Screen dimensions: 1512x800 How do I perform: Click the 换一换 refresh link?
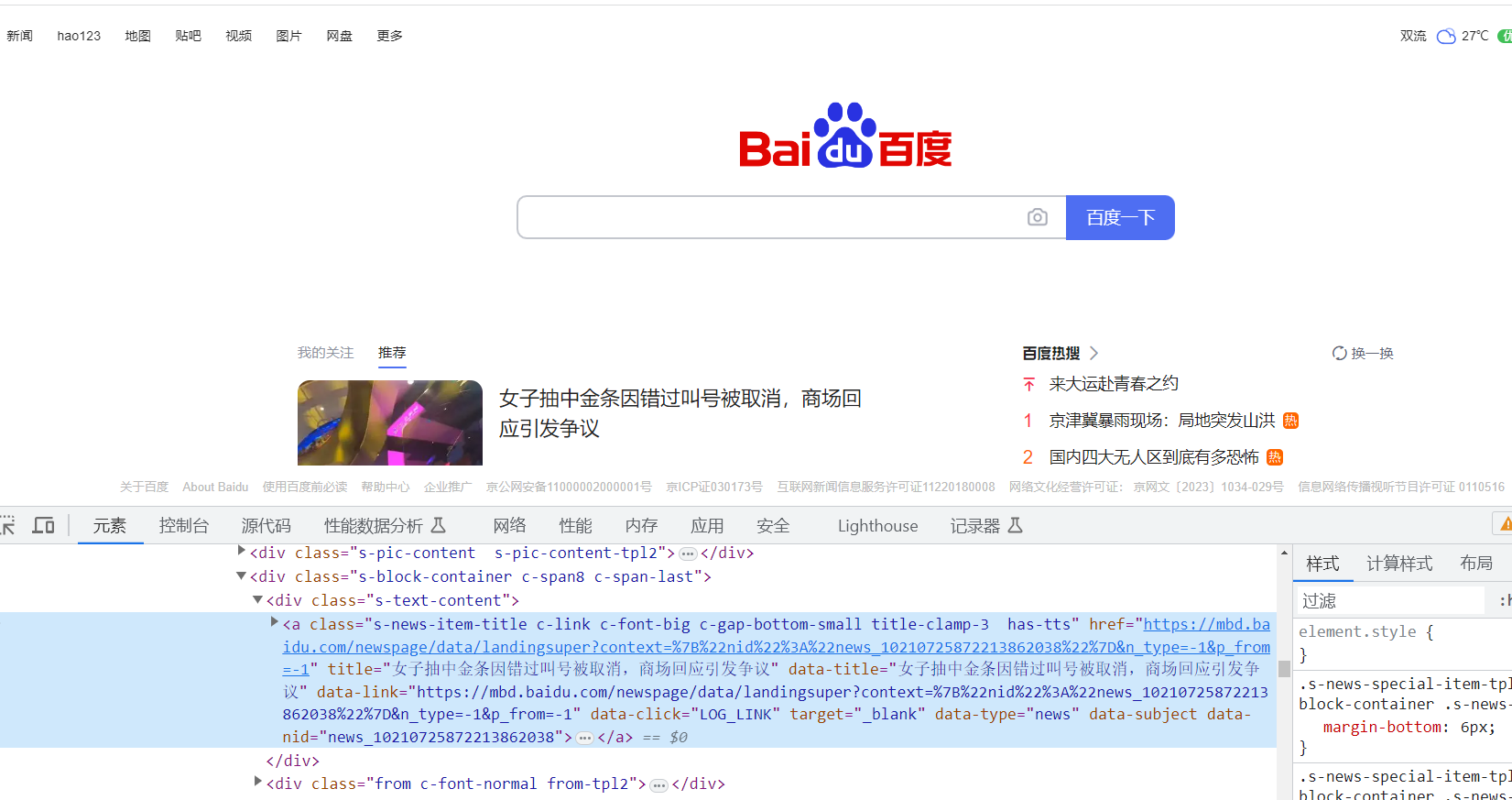[1372, 354]
